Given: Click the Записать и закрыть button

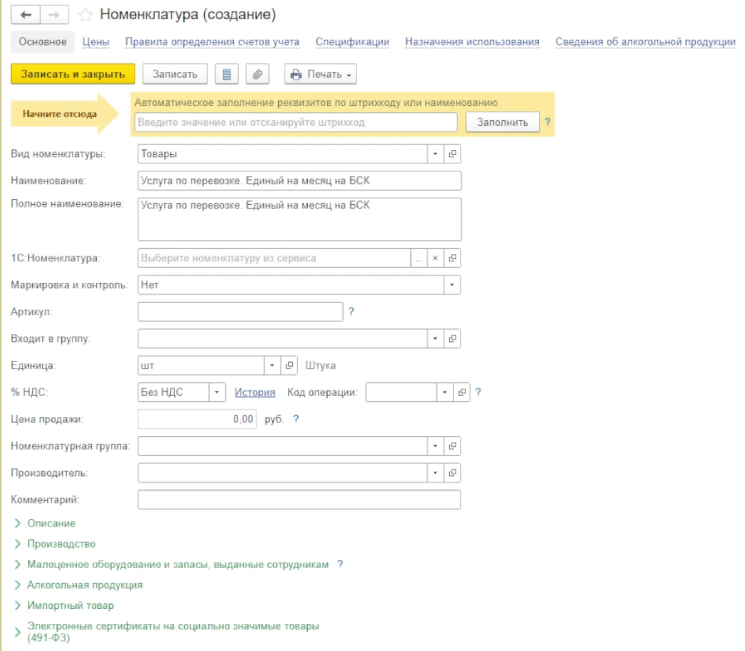Looking at the screenshot, I should (x=72, y=74).
